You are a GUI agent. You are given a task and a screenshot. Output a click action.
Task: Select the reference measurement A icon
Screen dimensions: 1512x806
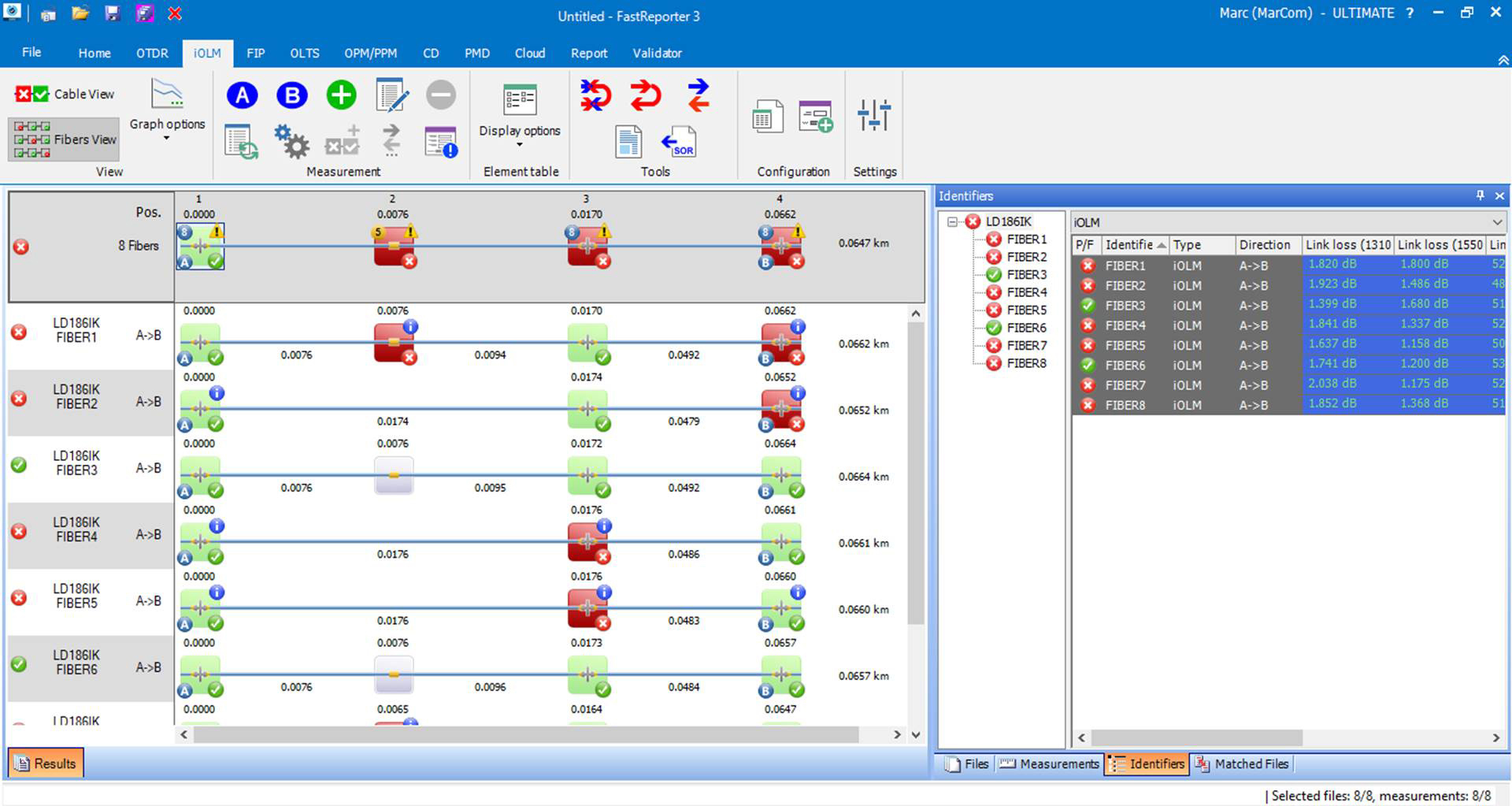coord(242,95)
